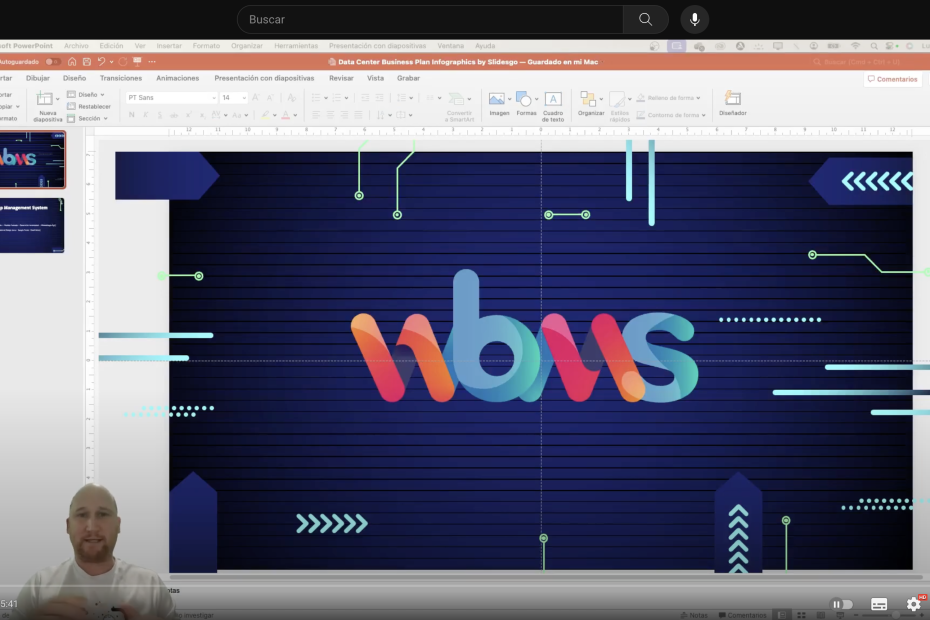The width and height of the screenshot is (930, 620).
Task: Click the Nueva diapositiva button
Action: click(x=47, y=107)
